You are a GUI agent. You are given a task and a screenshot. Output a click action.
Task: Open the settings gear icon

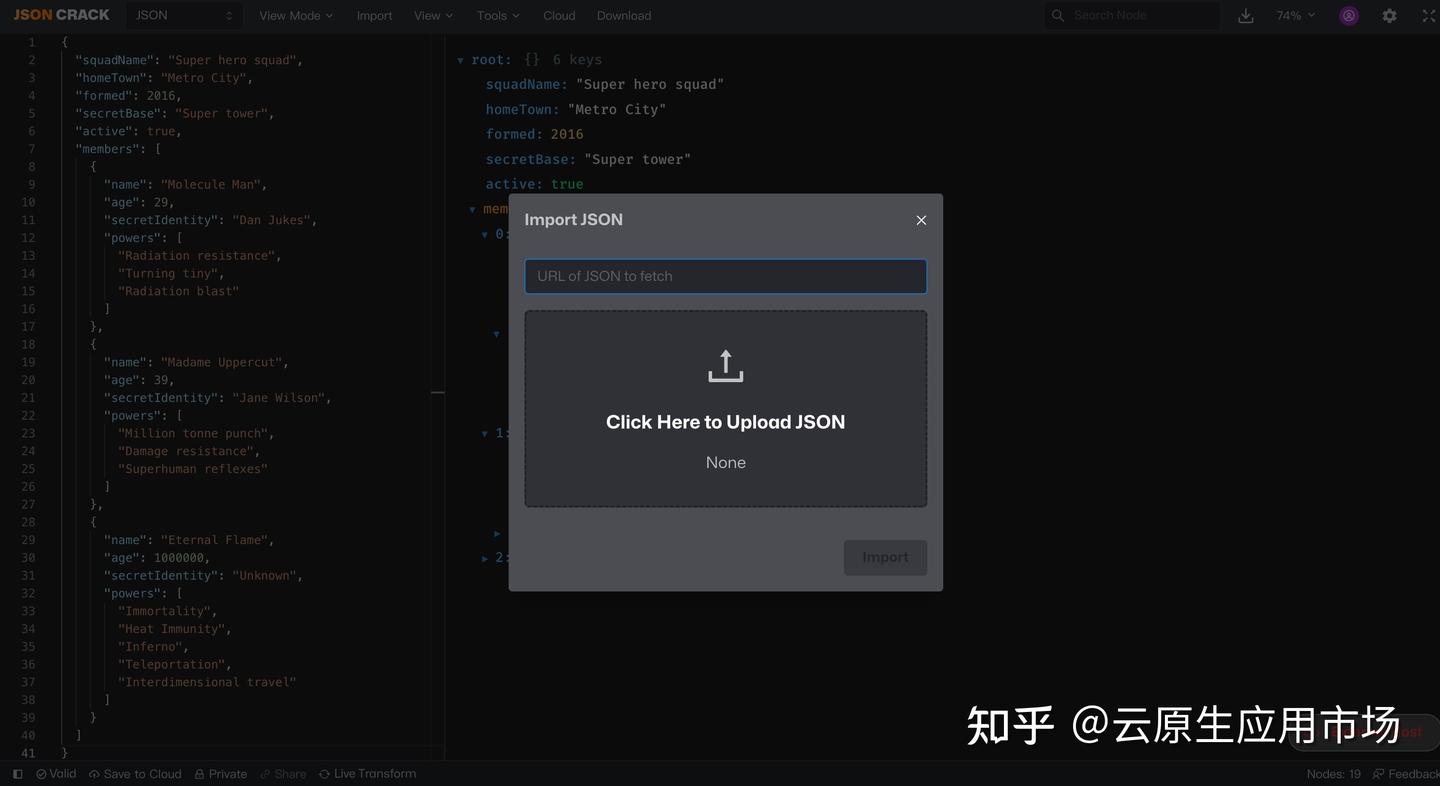click(1389, 16)
